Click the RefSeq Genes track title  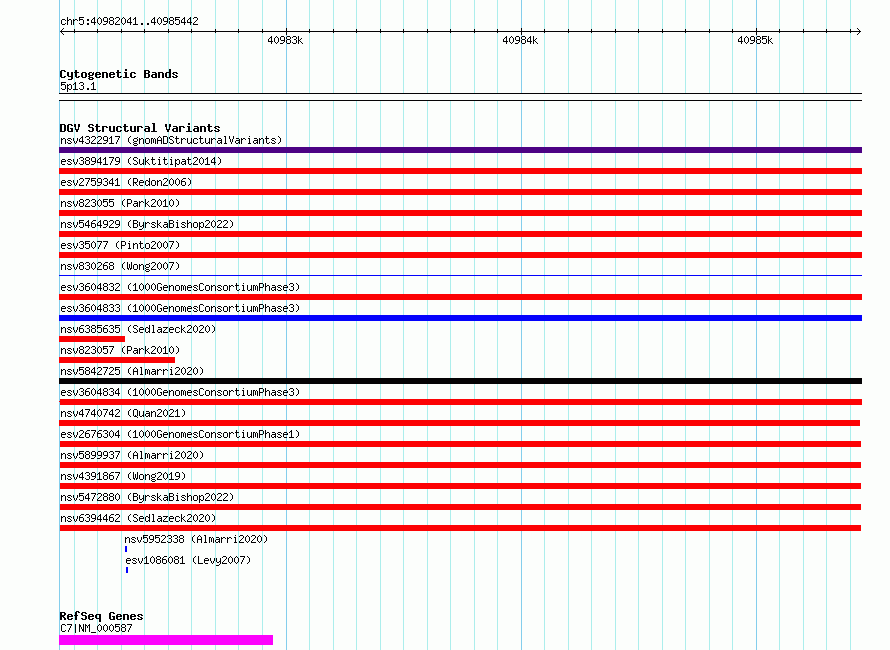(x=101, y=616)
